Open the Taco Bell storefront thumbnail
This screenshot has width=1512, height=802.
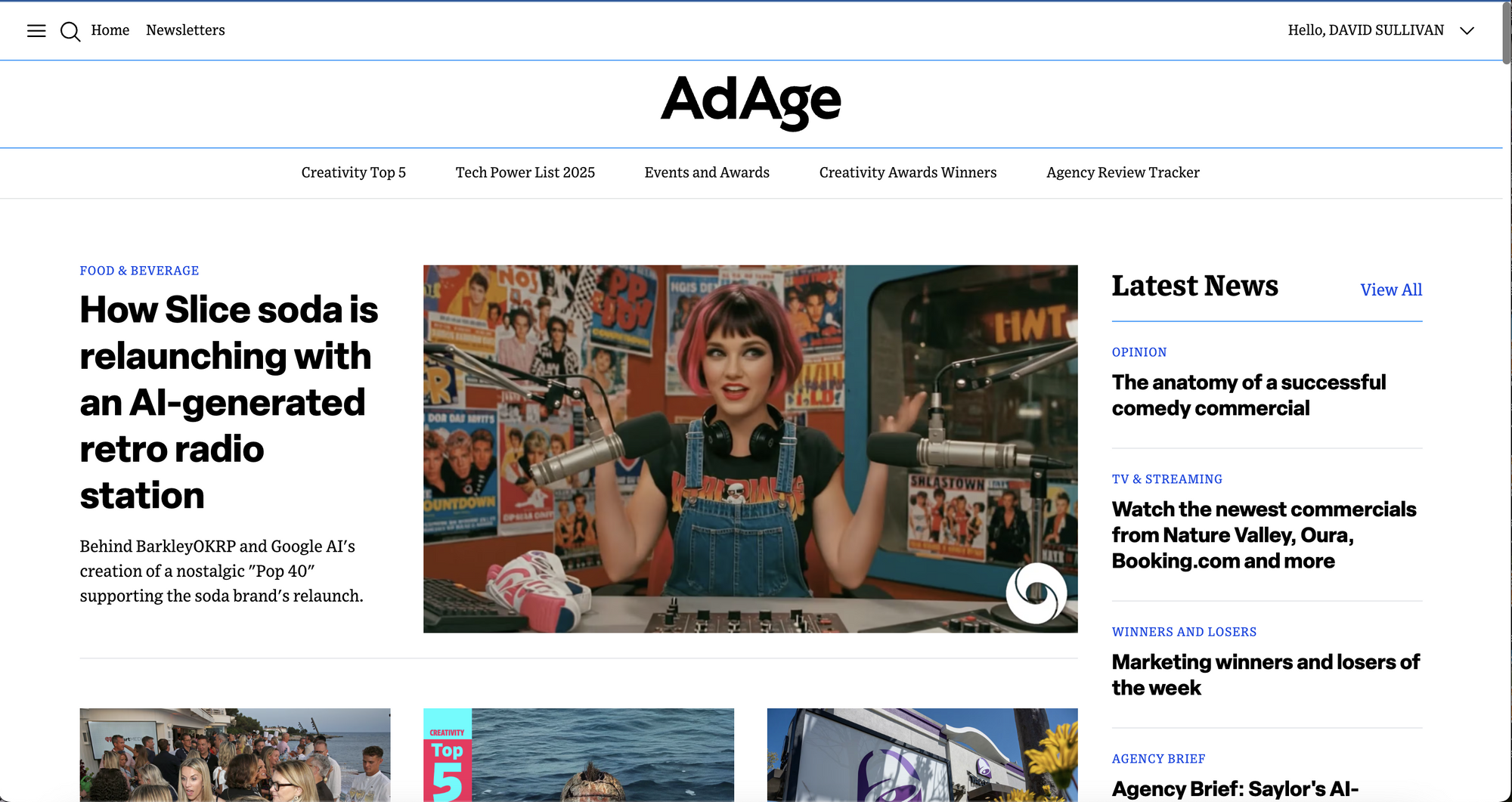pyautogui.click(x=922, y=755)
